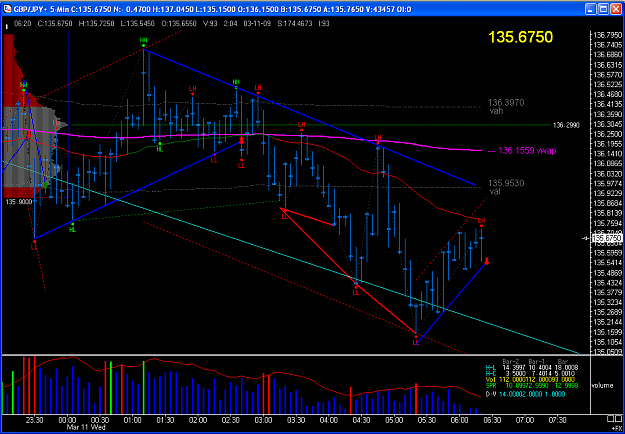Click the 135.1054 price axis label
Image resolution: width=625 pixels, height=434 pixels.
coord(607,342)
